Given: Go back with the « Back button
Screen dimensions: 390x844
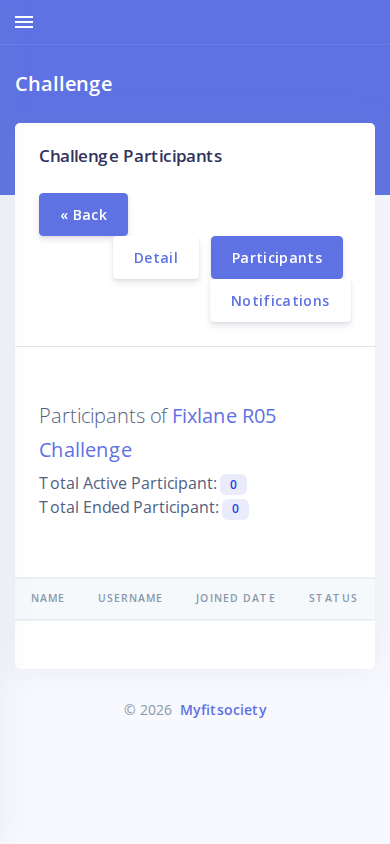Looking at the screenshot, I should click(83, 215).
